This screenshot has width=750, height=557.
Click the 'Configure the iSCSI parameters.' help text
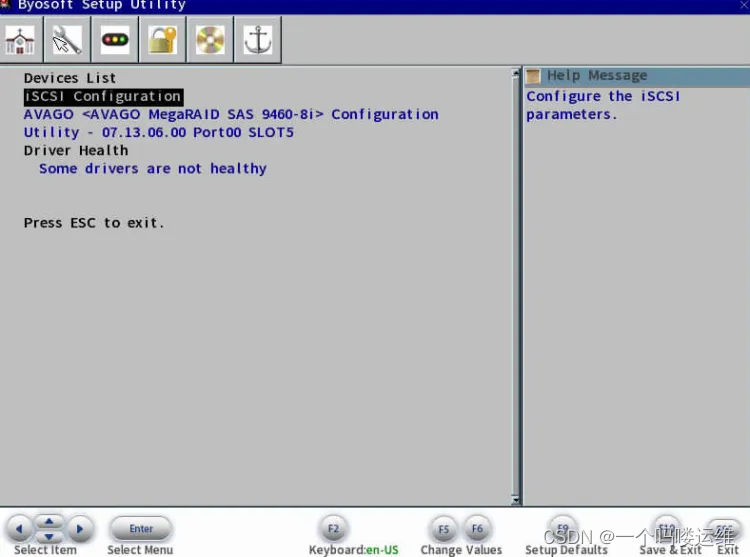pos(603,105)
